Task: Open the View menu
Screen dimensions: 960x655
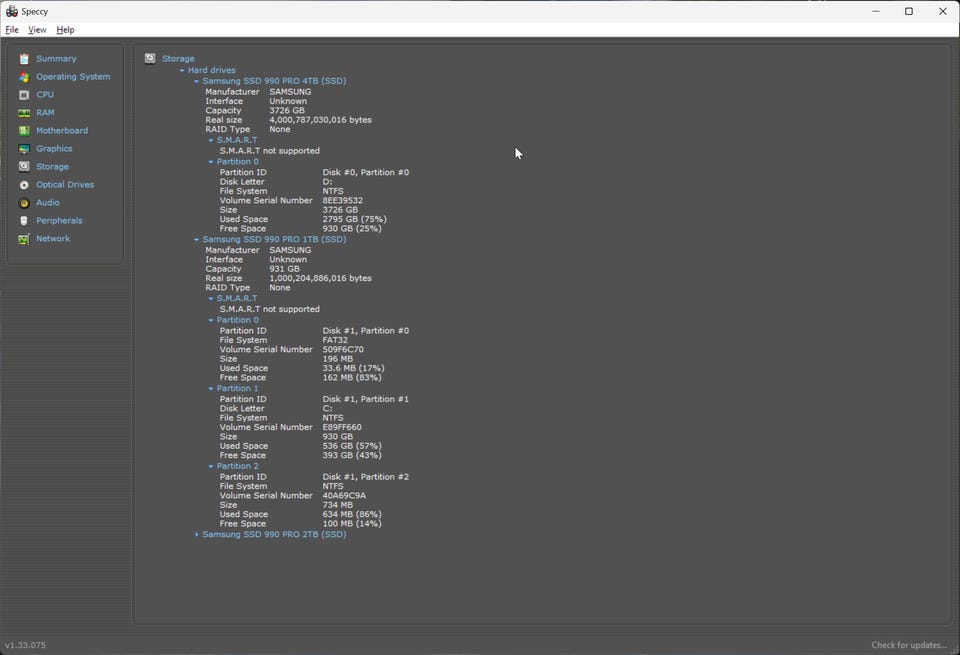Action: pyautogui.click(x=37, y=30)
